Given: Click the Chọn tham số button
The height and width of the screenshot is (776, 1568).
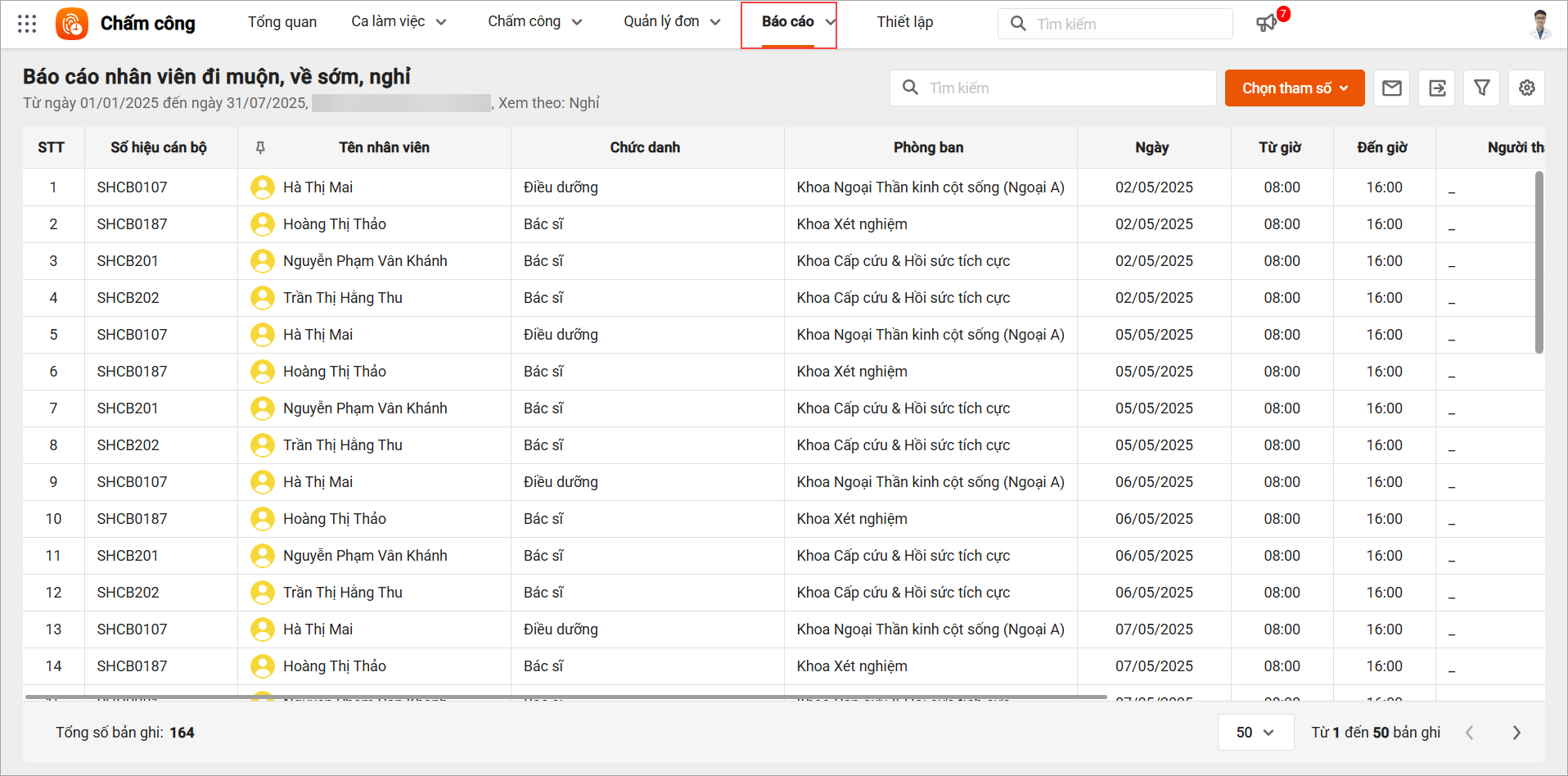Looking at the screenshot, I should pos(1294,88).
